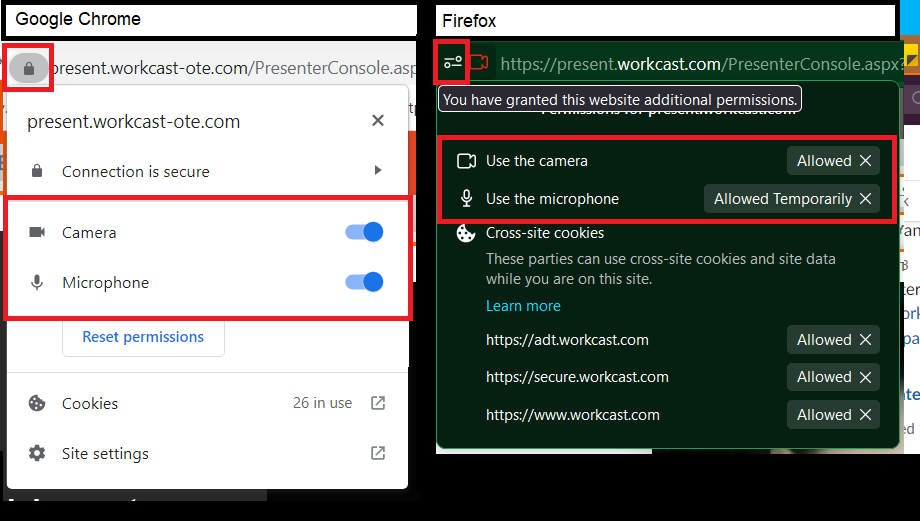Click the Use the microphone label
This screenshot has width=920, height=521.
(552, 199)
